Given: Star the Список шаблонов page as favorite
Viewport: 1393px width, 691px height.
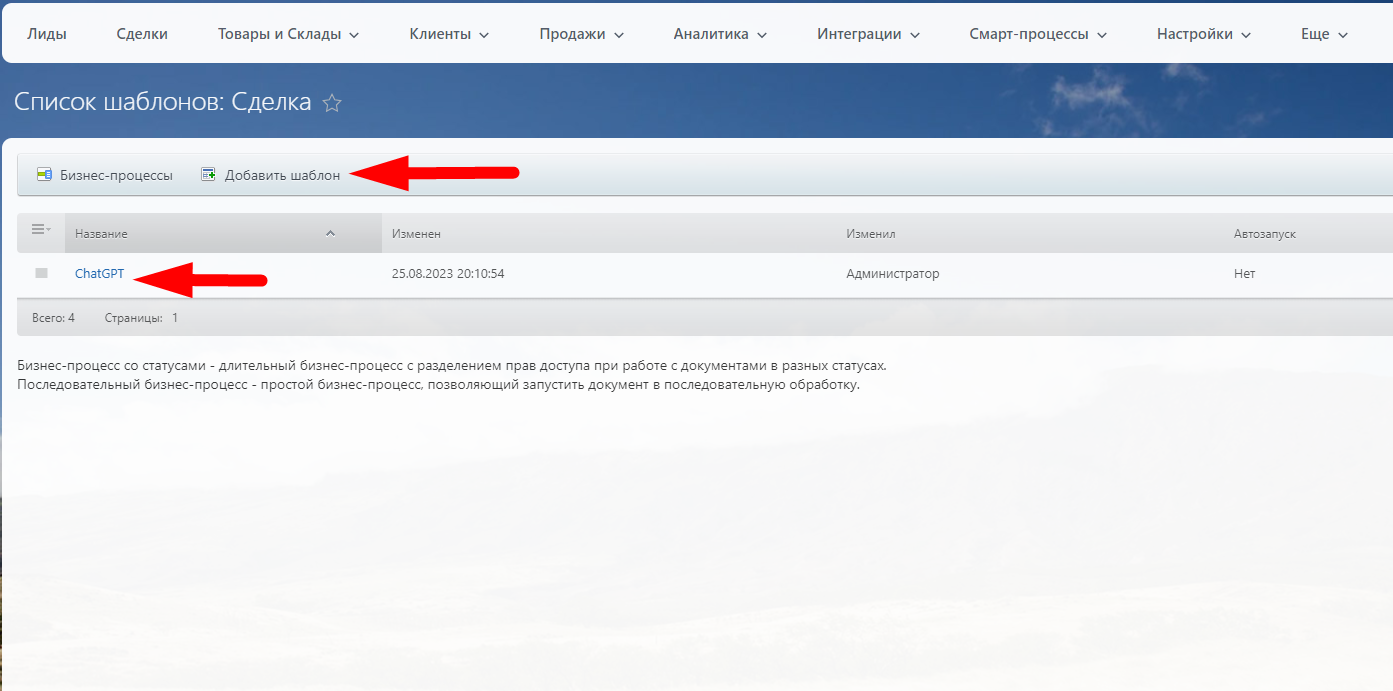Looking at the screenshot, I should click(331, 102).
